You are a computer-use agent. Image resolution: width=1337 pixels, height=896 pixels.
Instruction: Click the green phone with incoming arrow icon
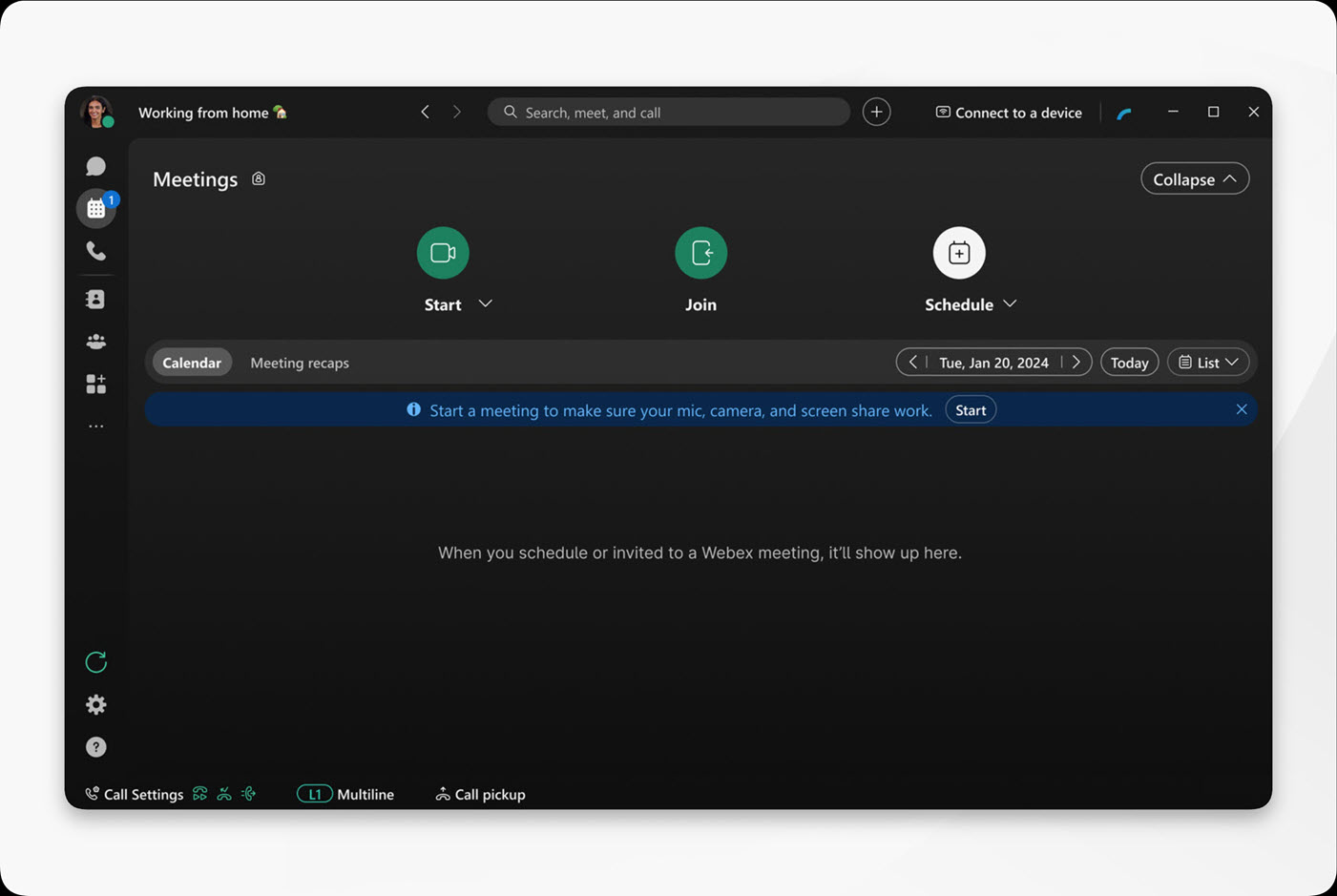(x=224, y=794)
